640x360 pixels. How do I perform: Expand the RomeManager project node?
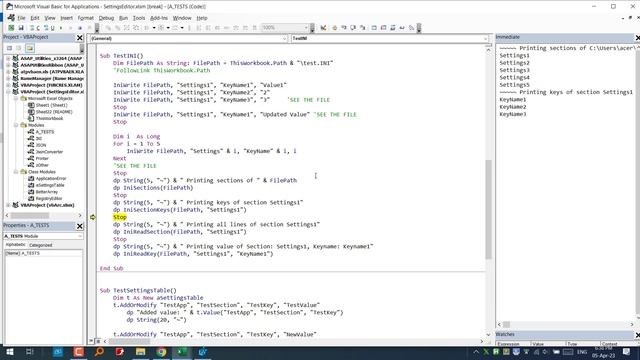8,78
